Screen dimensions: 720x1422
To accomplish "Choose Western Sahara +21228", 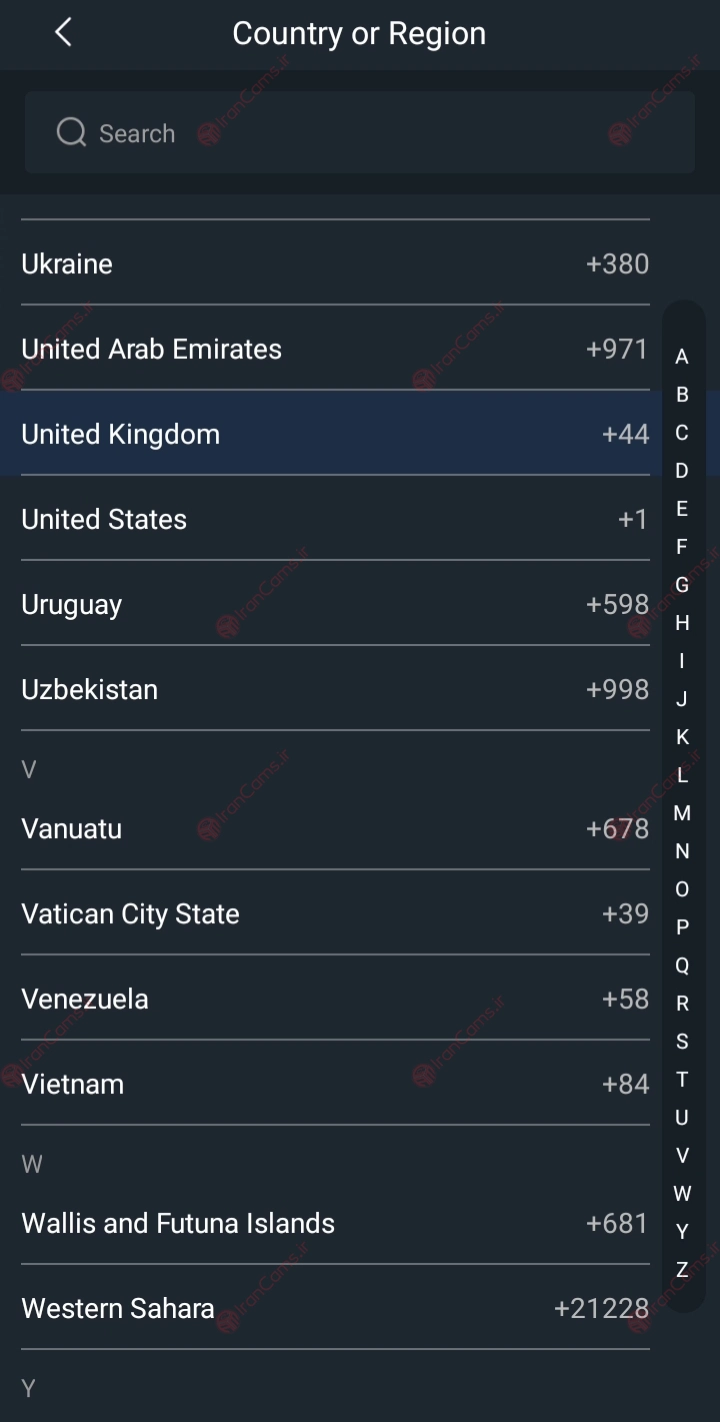I will pyautogui.click(x=335, y=1307).
